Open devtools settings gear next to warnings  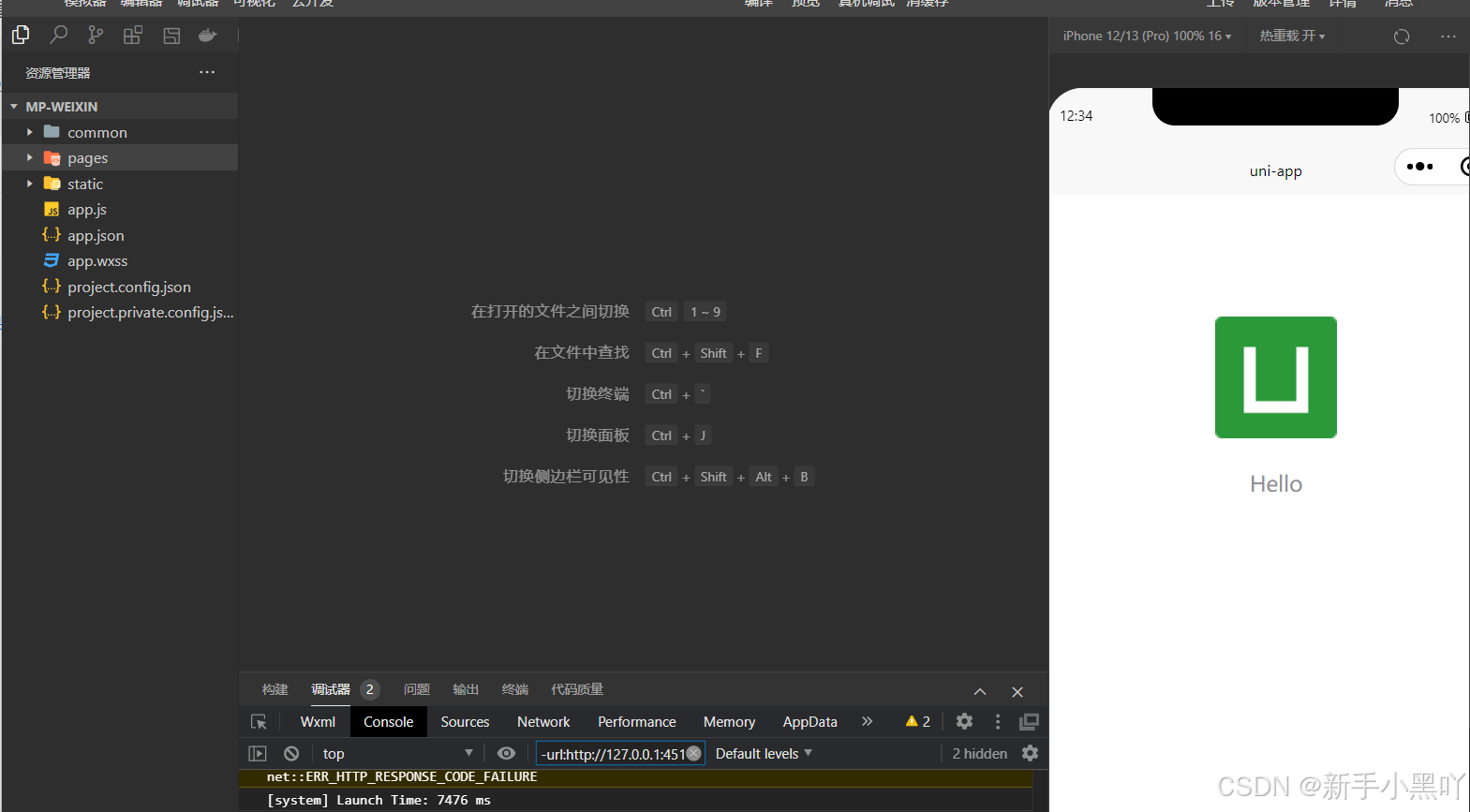tap(964, 721)
